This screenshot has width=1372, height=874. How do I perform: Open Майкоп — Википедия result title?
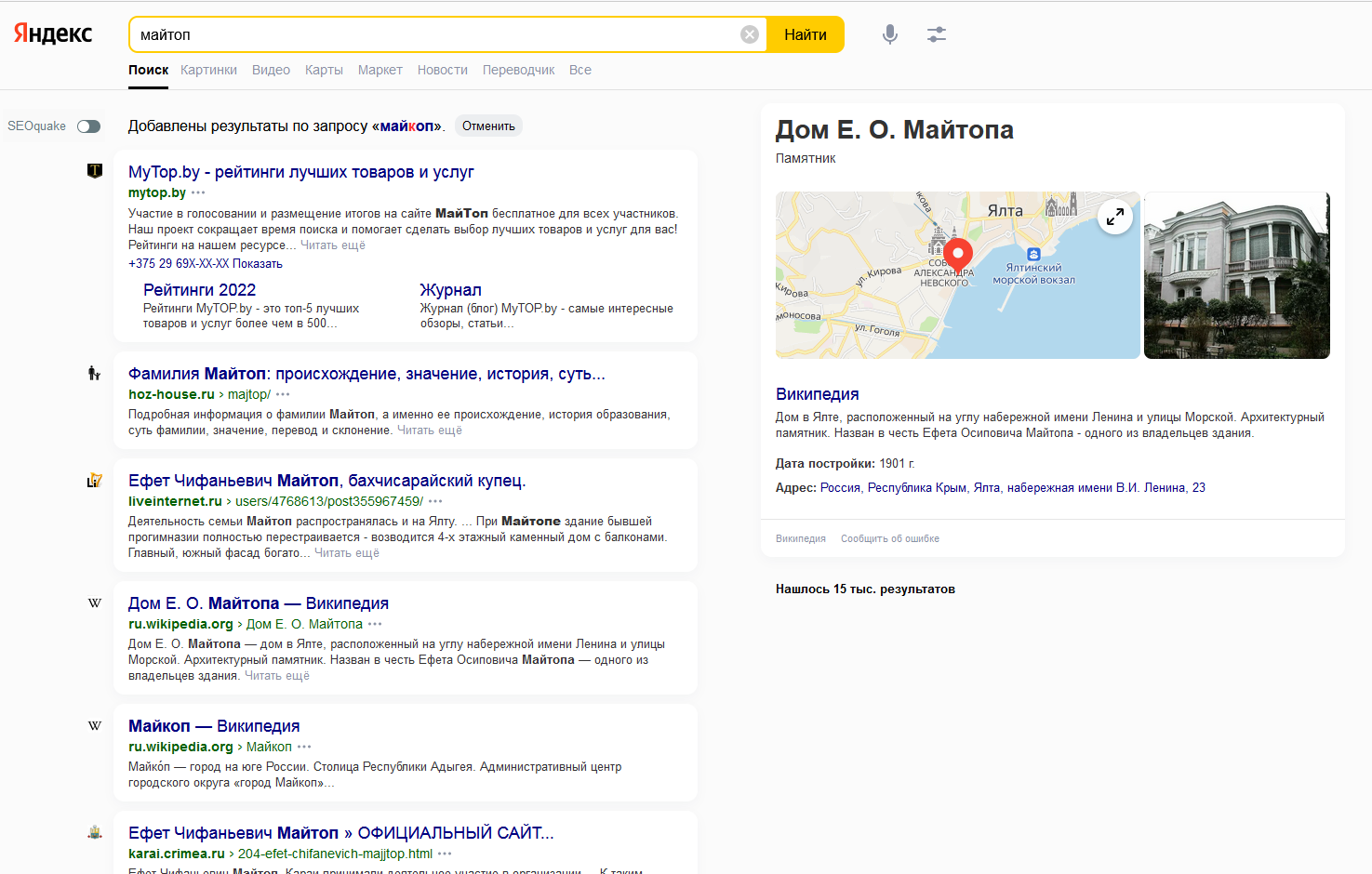214,726
